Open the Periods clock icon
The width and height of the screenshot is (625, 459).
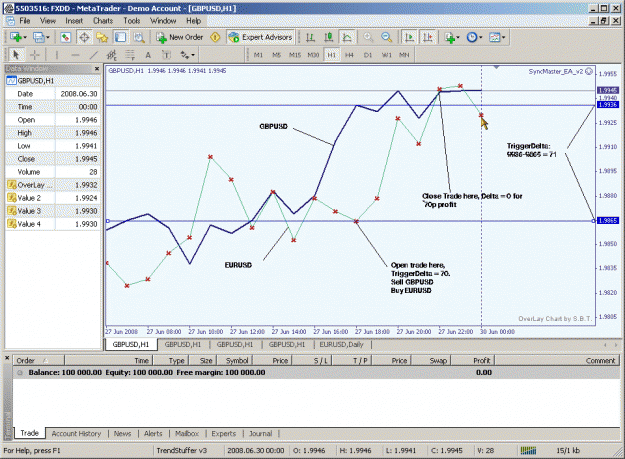pyautogui.click(x=472, y=37)
